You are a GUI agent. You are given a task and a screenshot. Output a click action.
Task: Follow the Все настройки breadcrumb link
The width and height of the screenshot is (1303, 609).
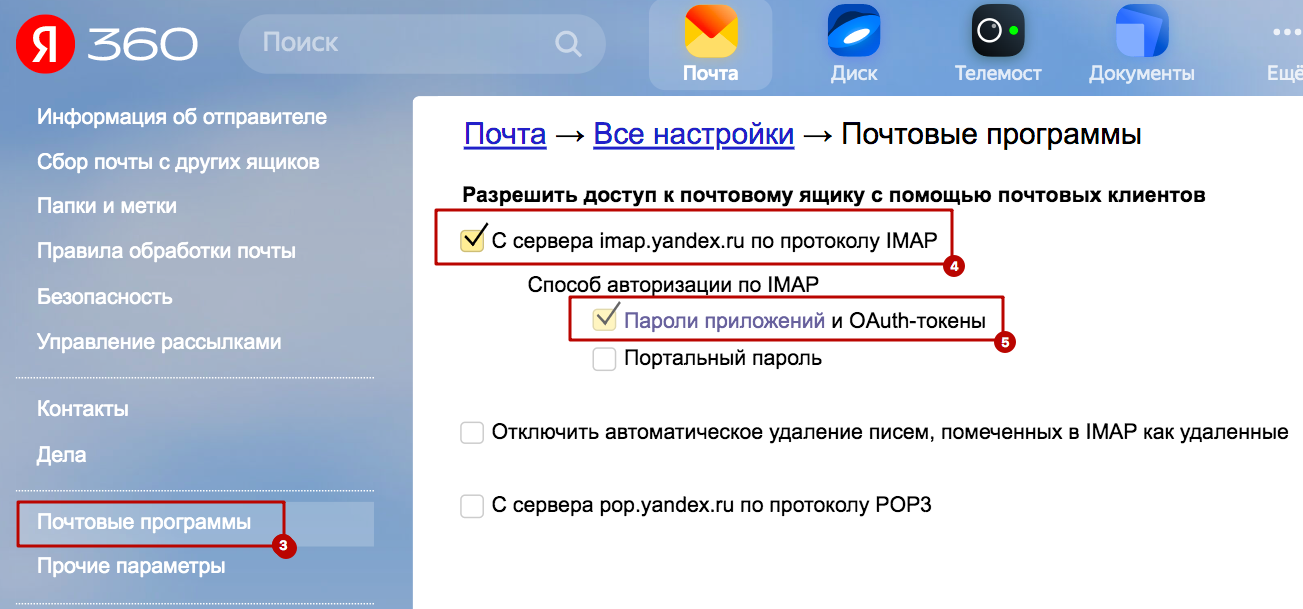(694, 134)
